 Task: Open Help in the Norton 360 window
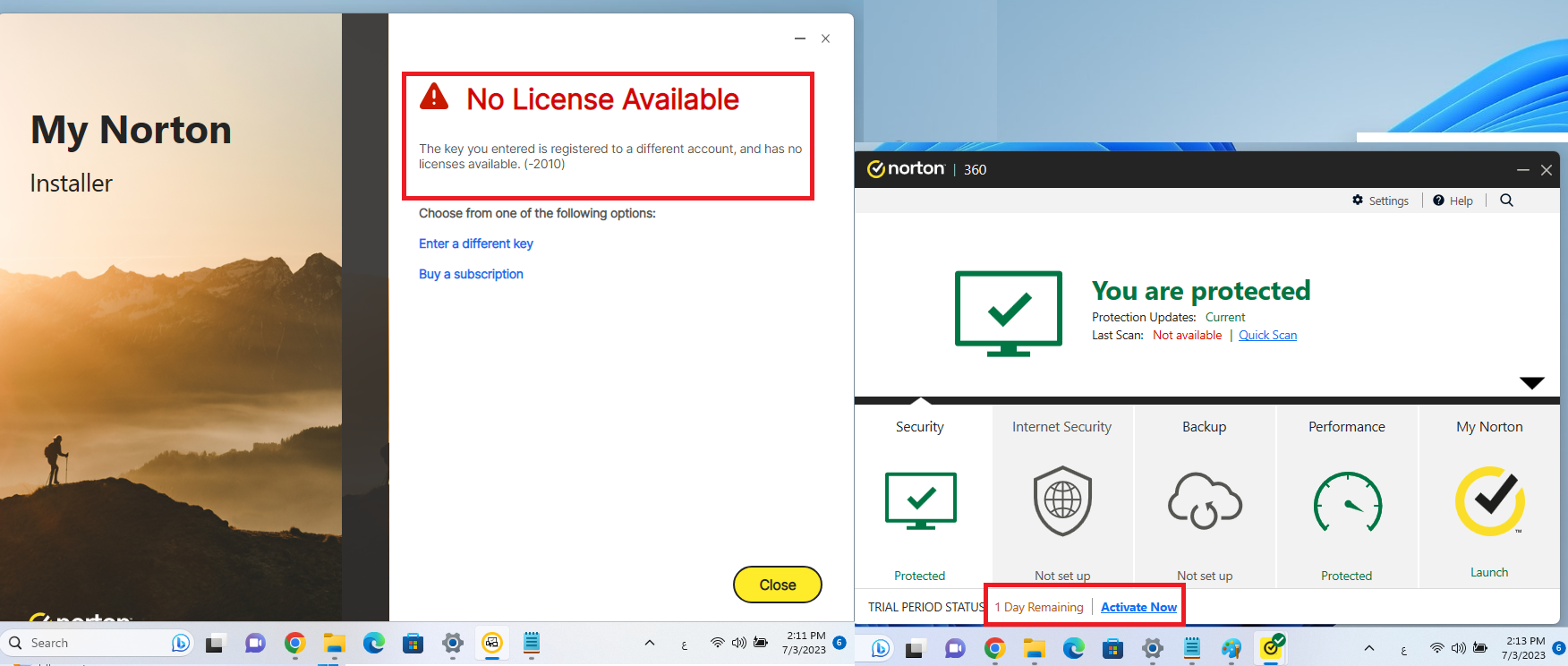point(1453,201)
